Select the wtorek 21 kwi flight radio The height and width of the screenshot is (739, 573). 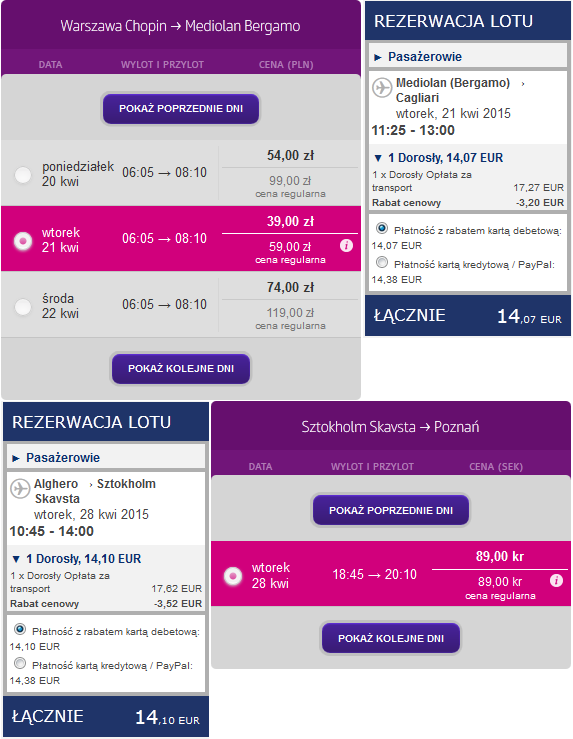(x=23, y=241)
